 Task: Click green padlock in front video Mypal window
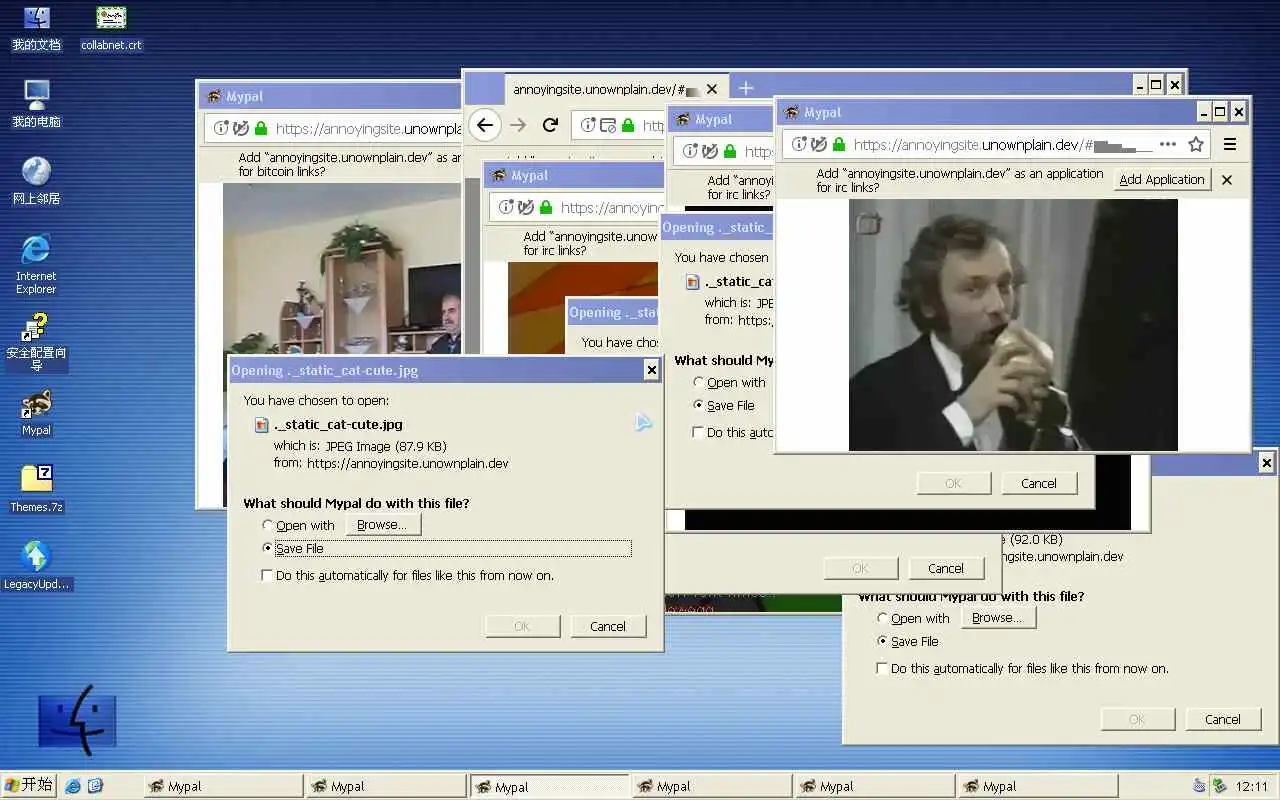[x=839, y=145]
